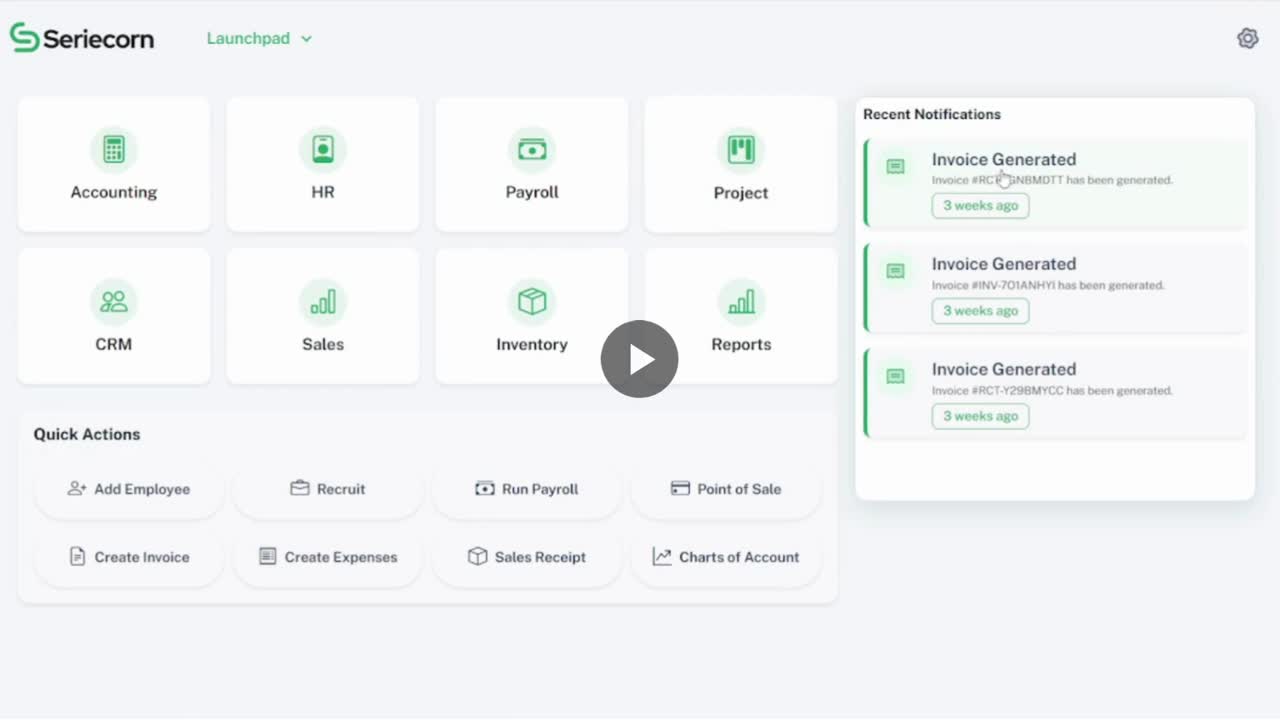Open the Accounting module icon
This screenshot has height=720, width=1280.
114,150
